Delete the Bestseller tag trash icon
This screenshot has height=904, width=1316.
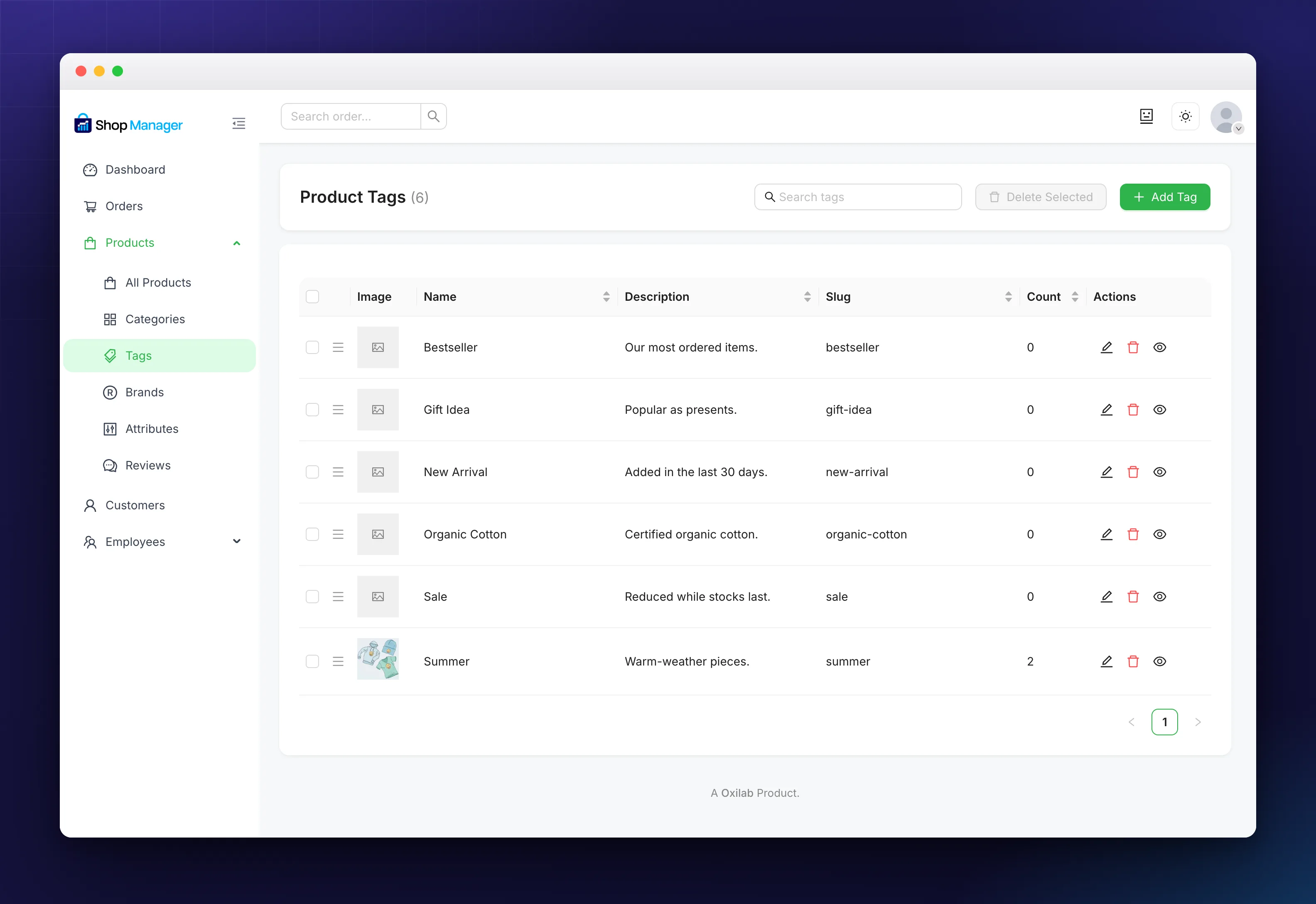(x=1133, y=347)
